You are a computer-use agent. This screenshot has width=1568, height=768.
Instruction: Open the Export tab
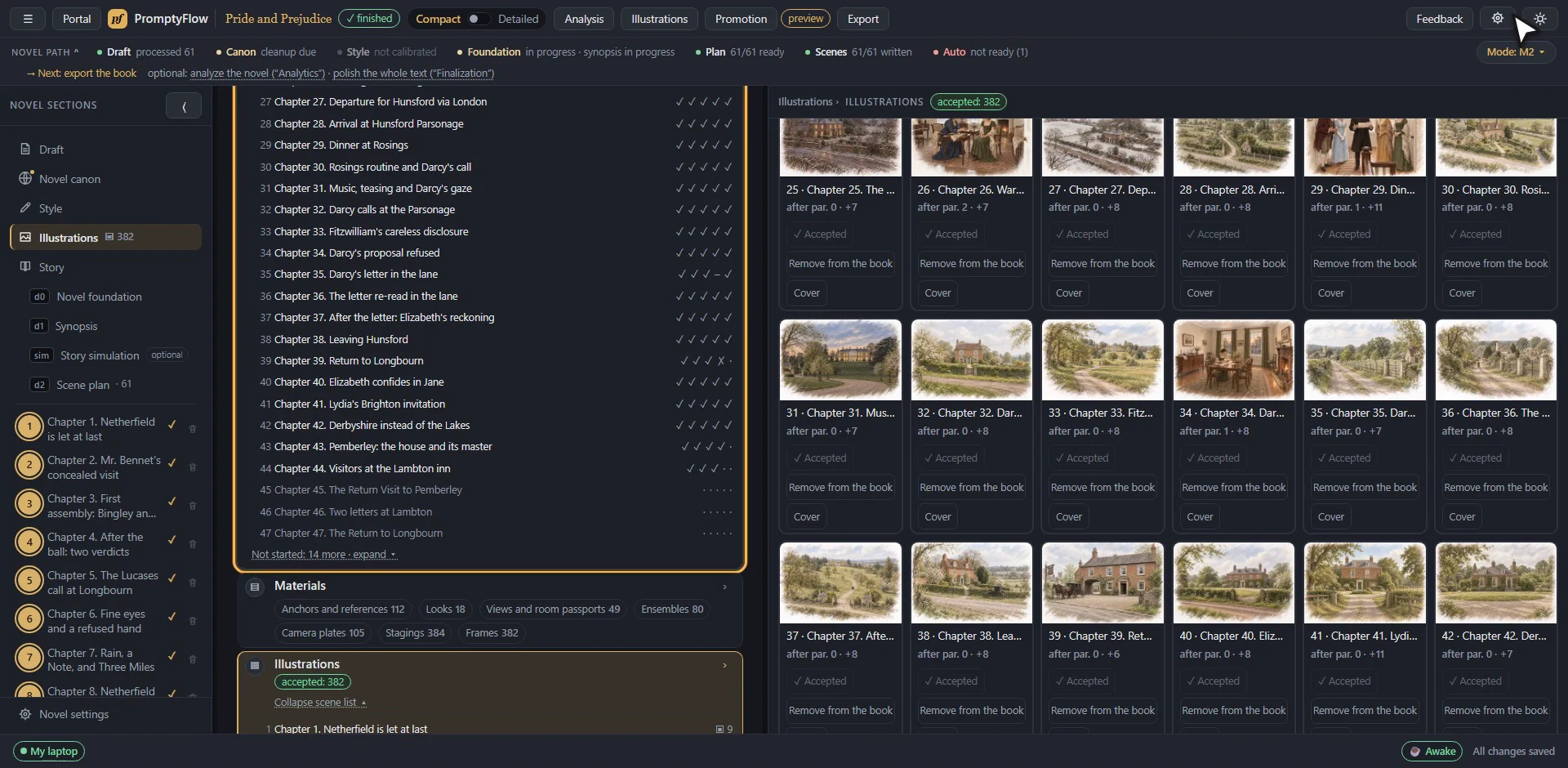pos(863,19)
